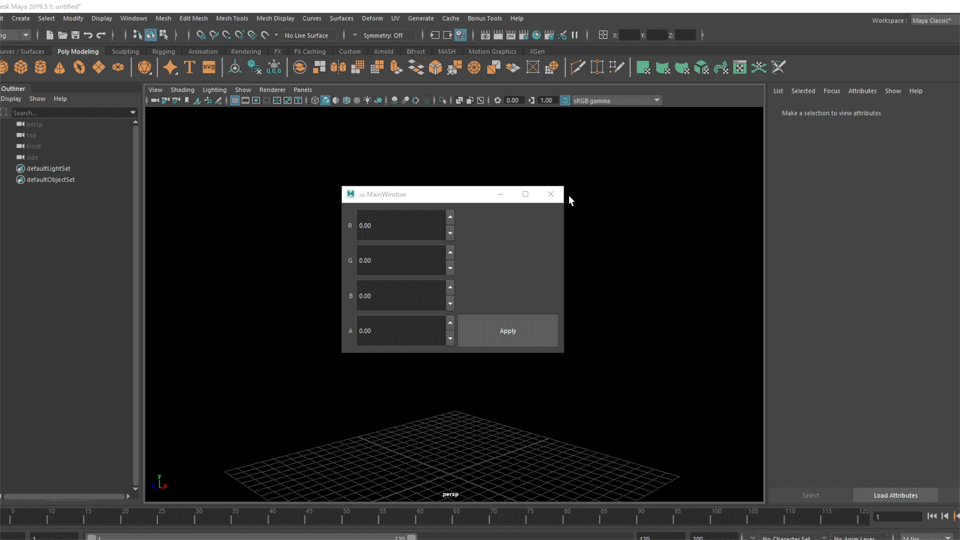Open the file folder icon in toolbar
The height and width of the screenshot is (540, 960).
coord(62,35)
